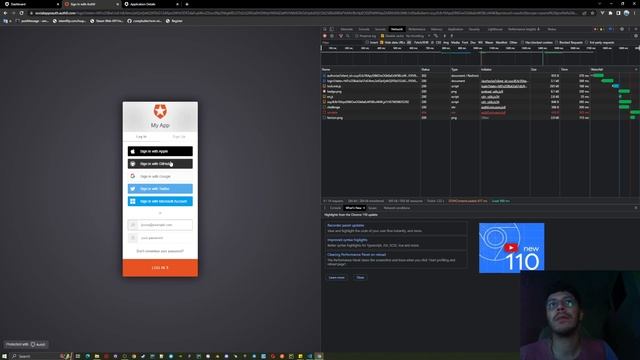Click the import HAR upload icon
The image size is (640, 360).
point(445,36)
